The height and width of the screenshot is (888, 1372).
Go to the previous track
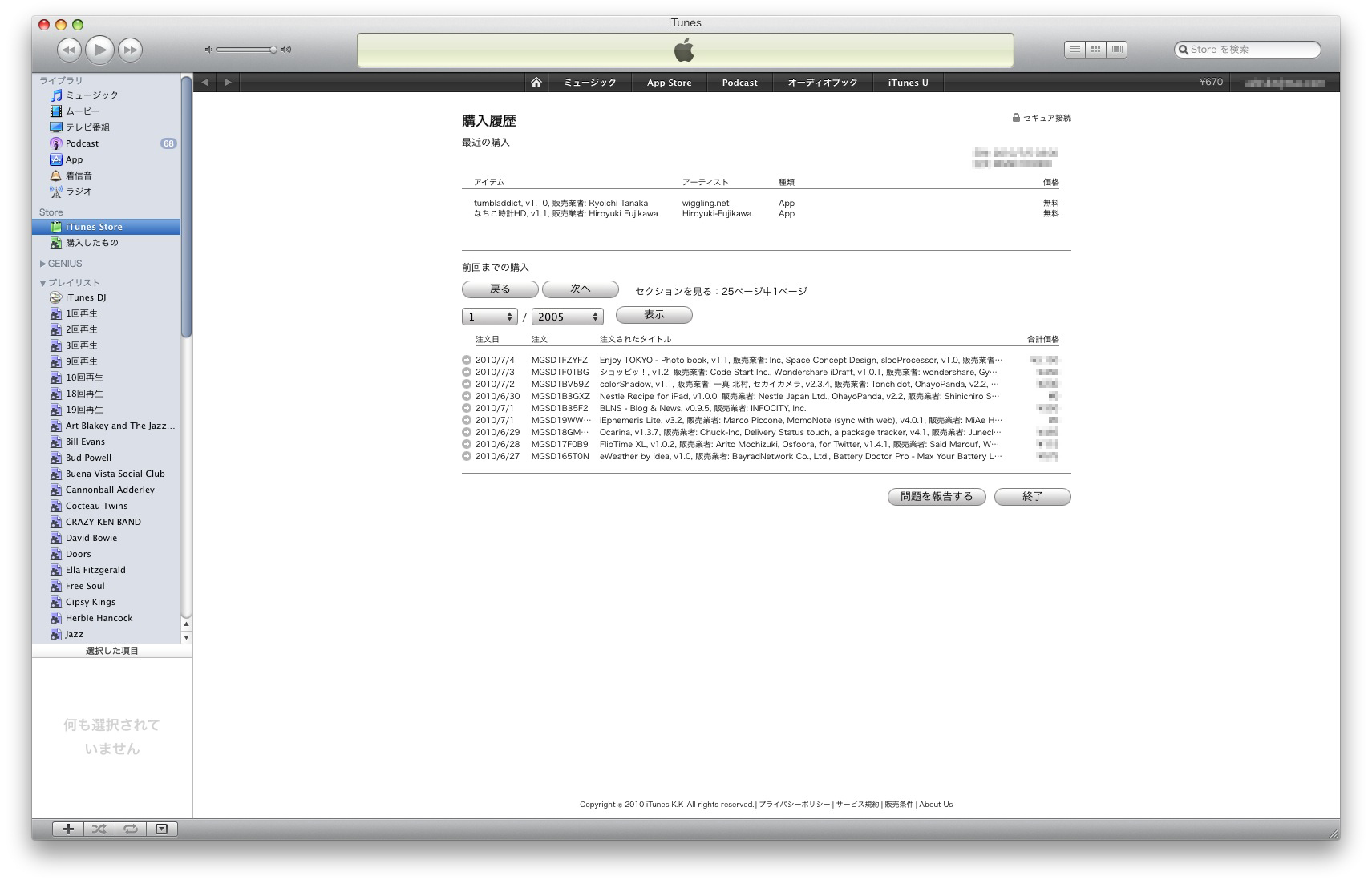point(69,50)
